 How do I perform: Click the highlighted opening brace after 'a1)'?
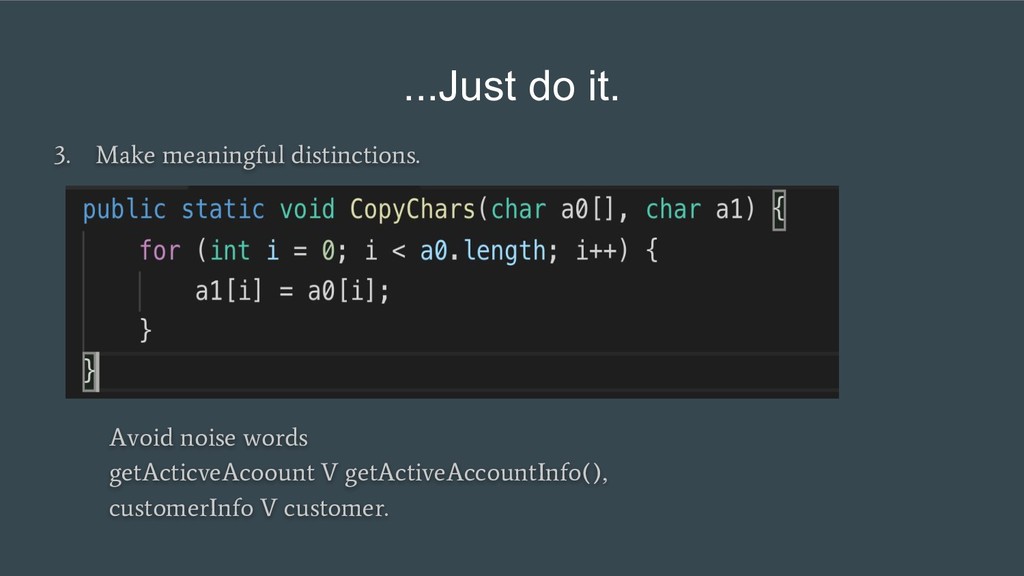[x=779, y=210]
